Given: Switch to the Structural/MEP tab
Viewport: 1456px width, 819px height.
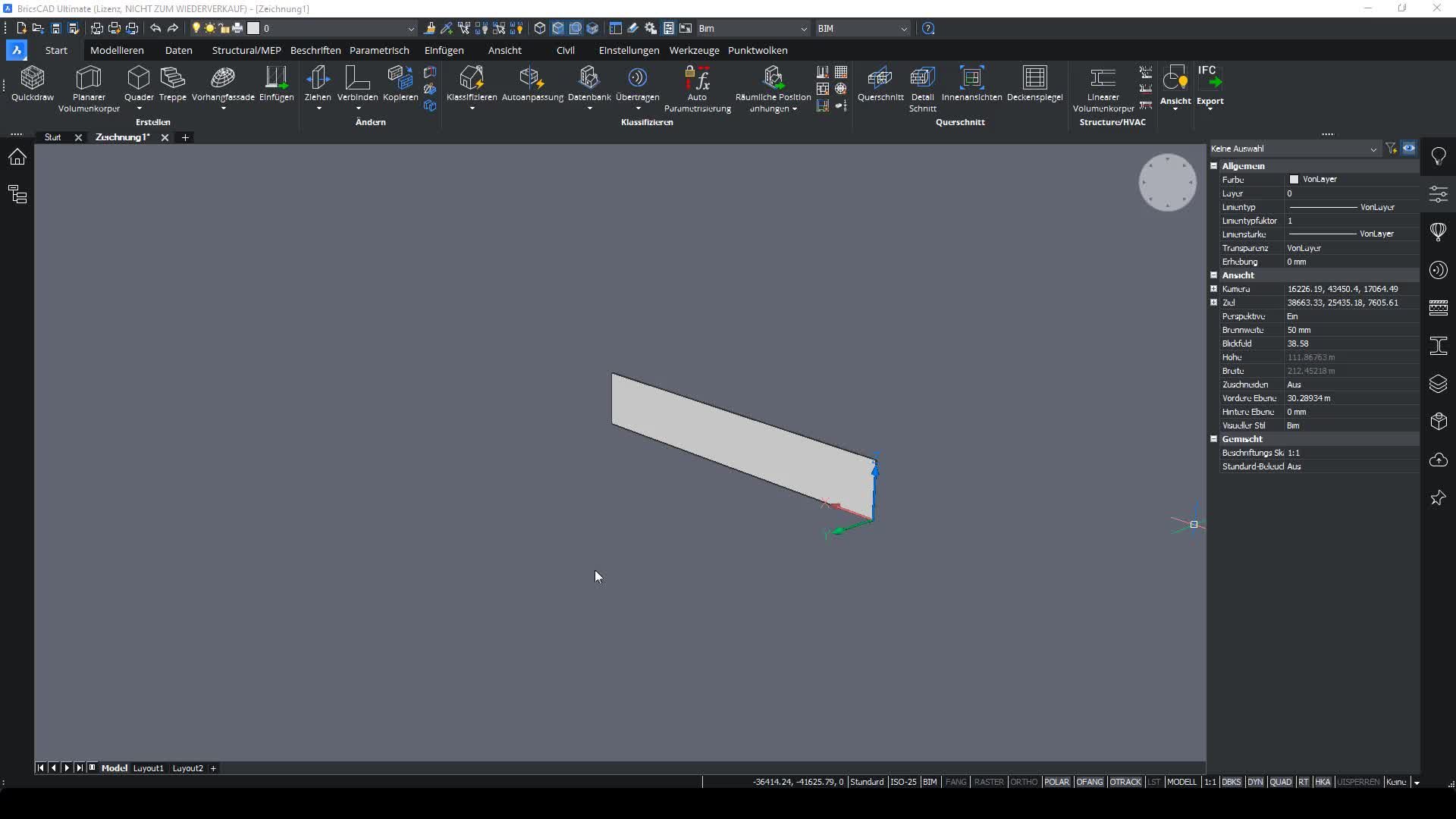Looking at the screenshot, I should (x=246, y=50).
